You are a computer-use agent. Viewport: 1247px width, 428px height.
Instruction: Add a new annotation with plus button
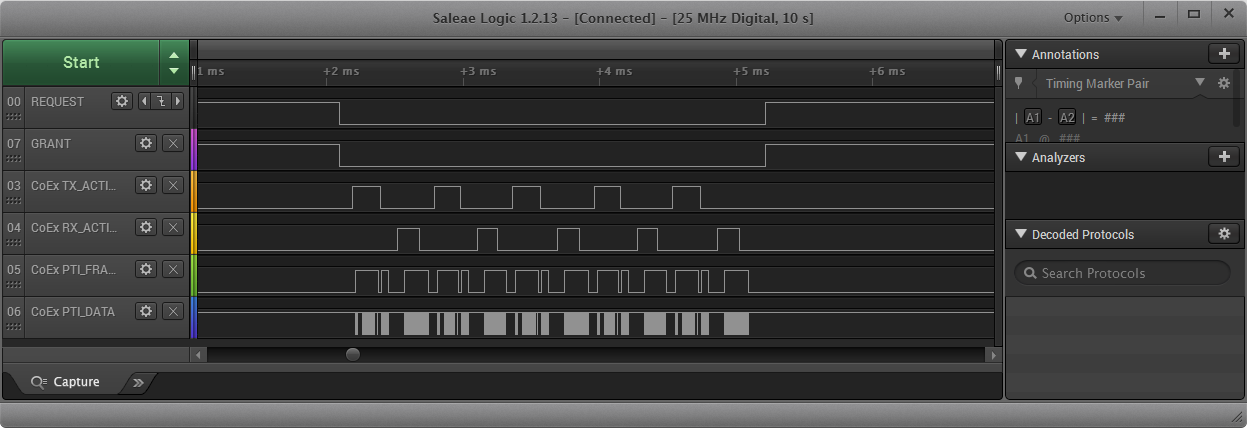1223,54
